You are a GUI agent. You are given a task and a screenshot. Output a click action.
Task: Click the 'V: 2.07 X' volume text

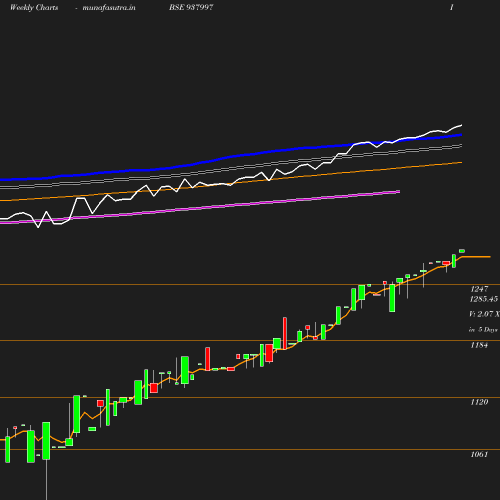(484, 314)
